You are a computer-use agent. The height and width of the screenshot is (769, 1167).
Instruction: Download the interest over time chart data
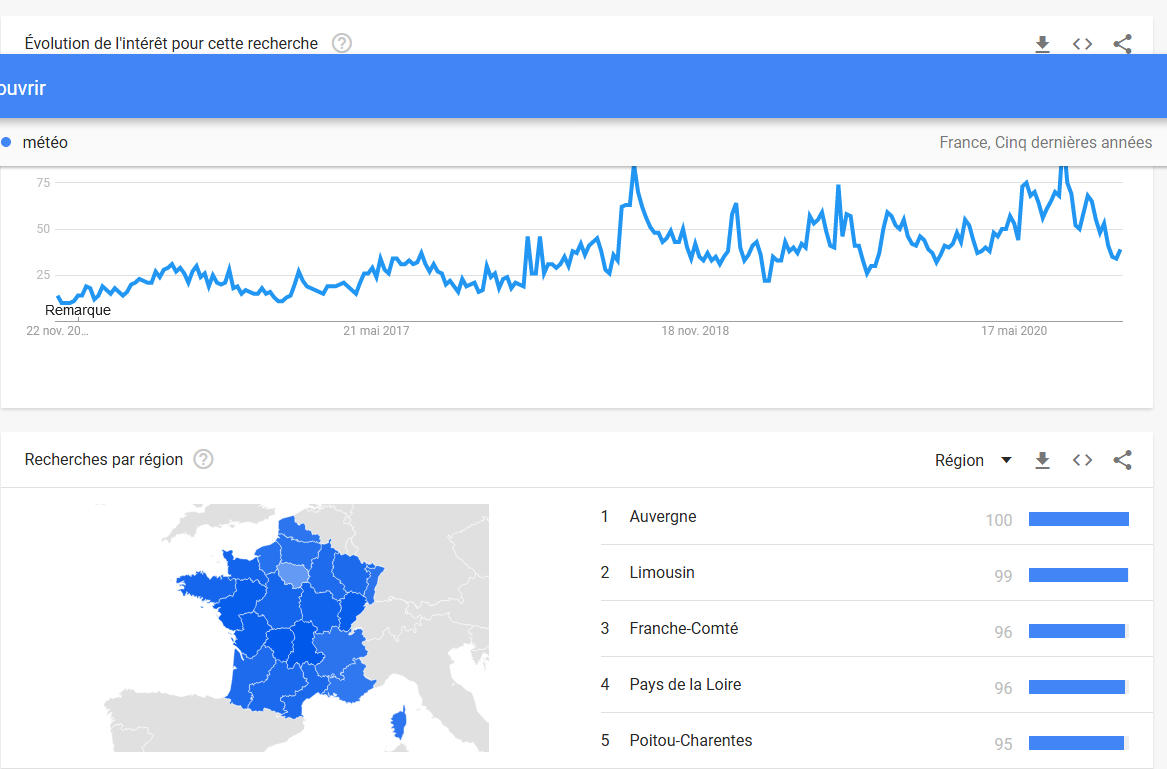[1042, 44]
